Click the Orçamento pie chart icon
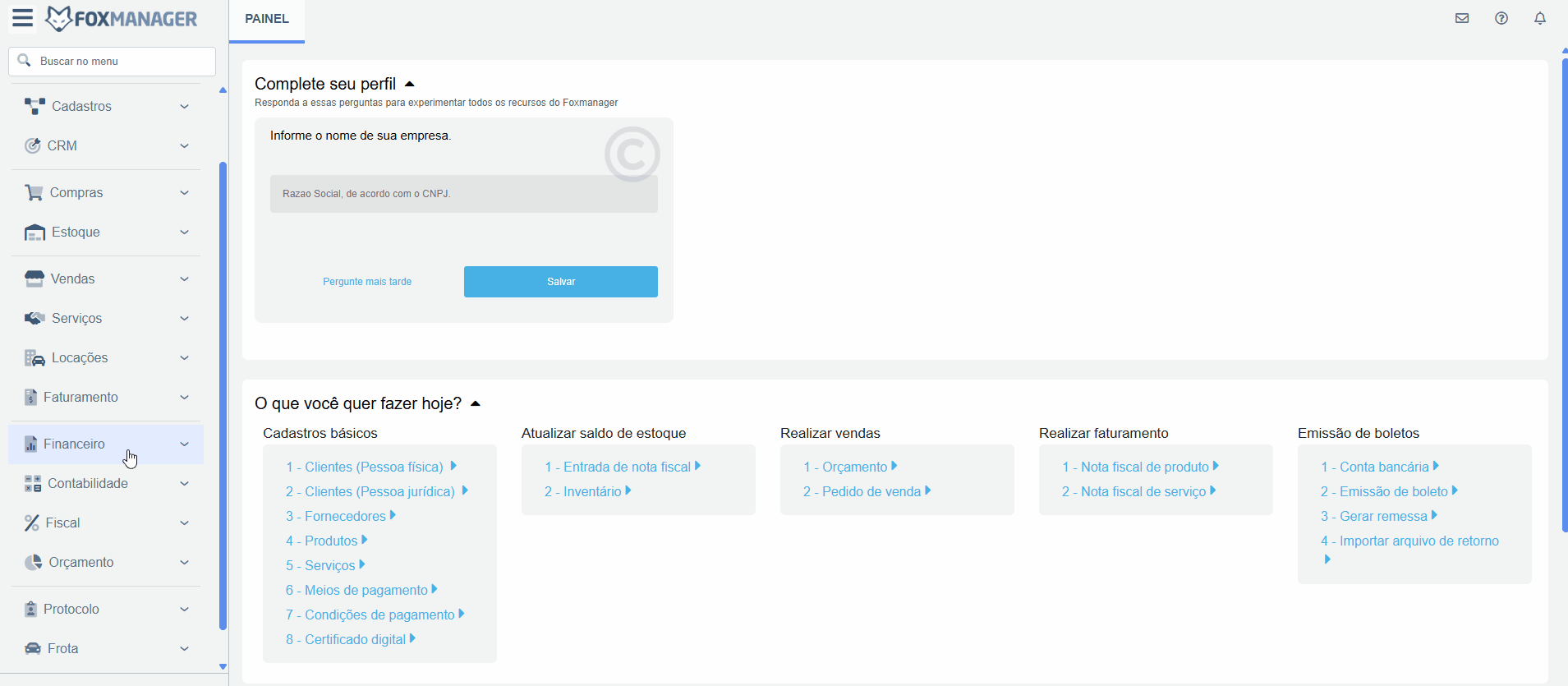 [33, 562]
